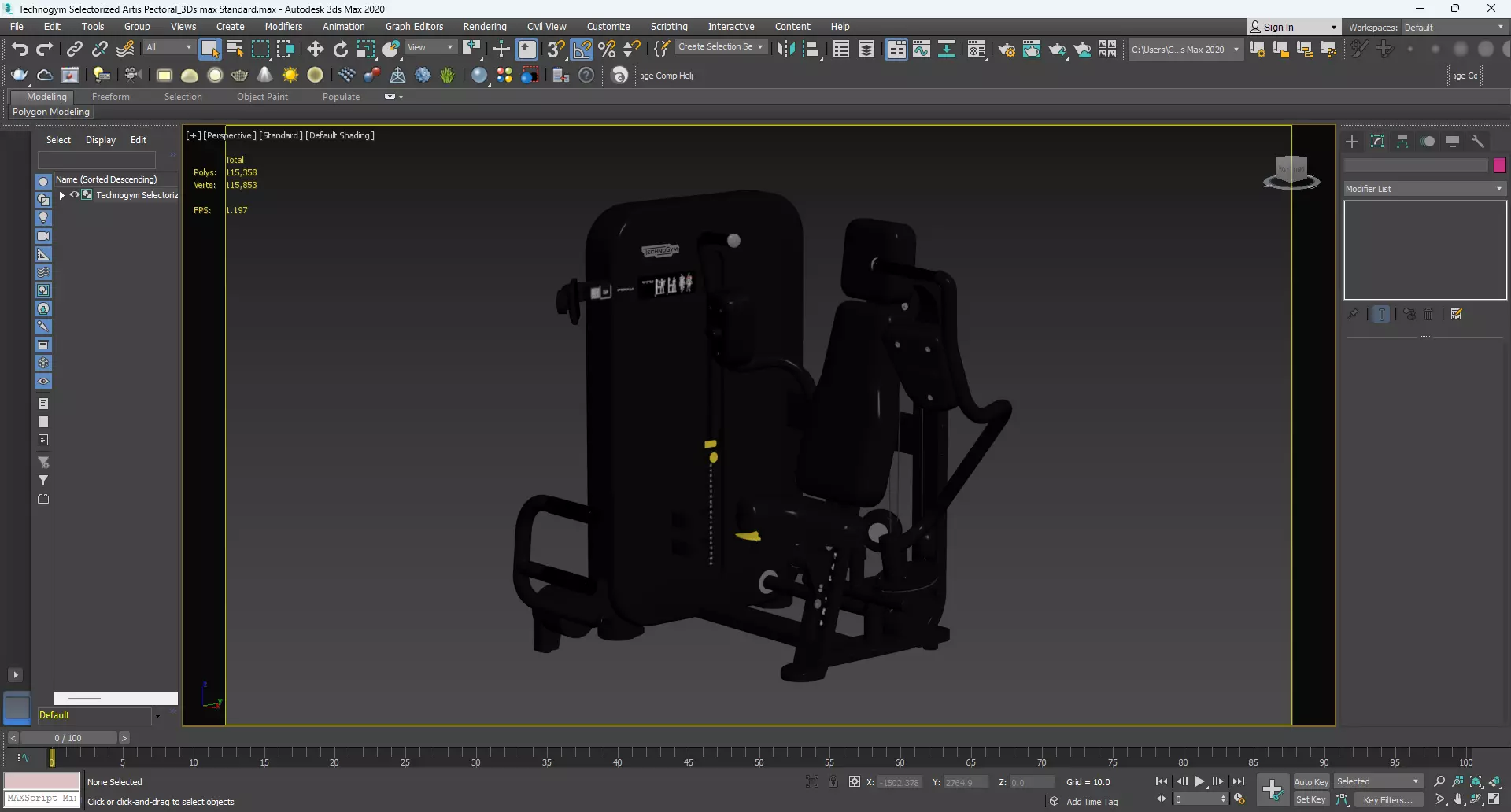Open the Time Configuration icon

(1239, 799)
